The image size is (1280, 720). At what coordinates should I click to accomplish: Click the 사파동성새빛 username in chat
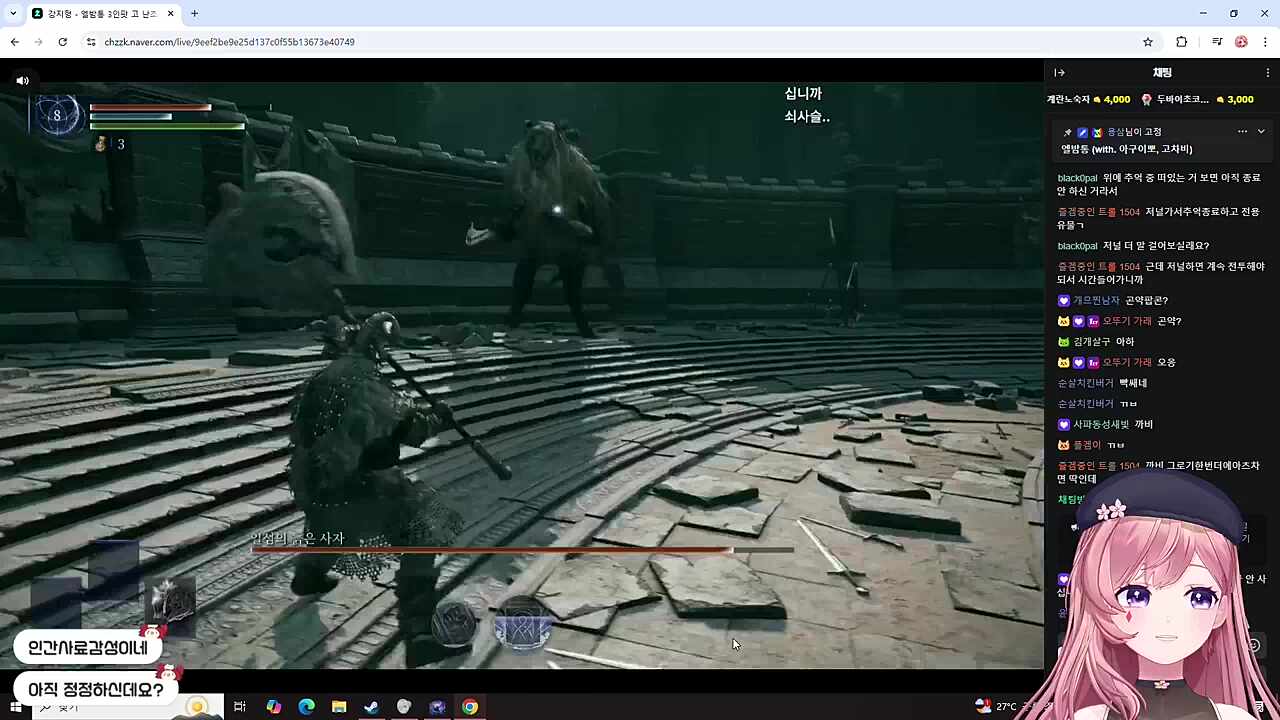tap(1101, 424)
